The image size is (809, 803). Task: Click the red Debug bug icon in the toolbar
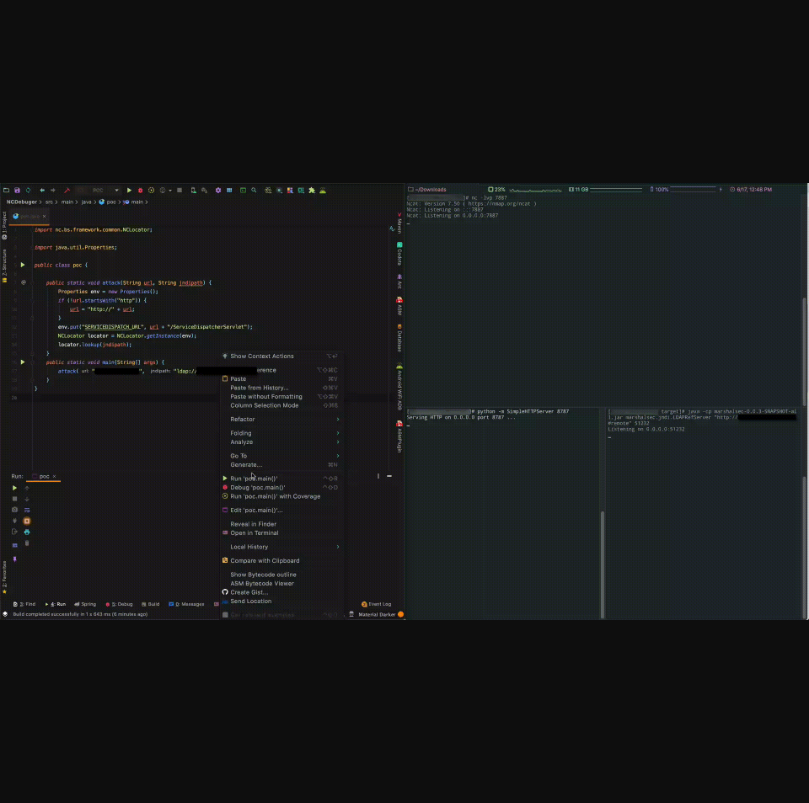[139, 190]
